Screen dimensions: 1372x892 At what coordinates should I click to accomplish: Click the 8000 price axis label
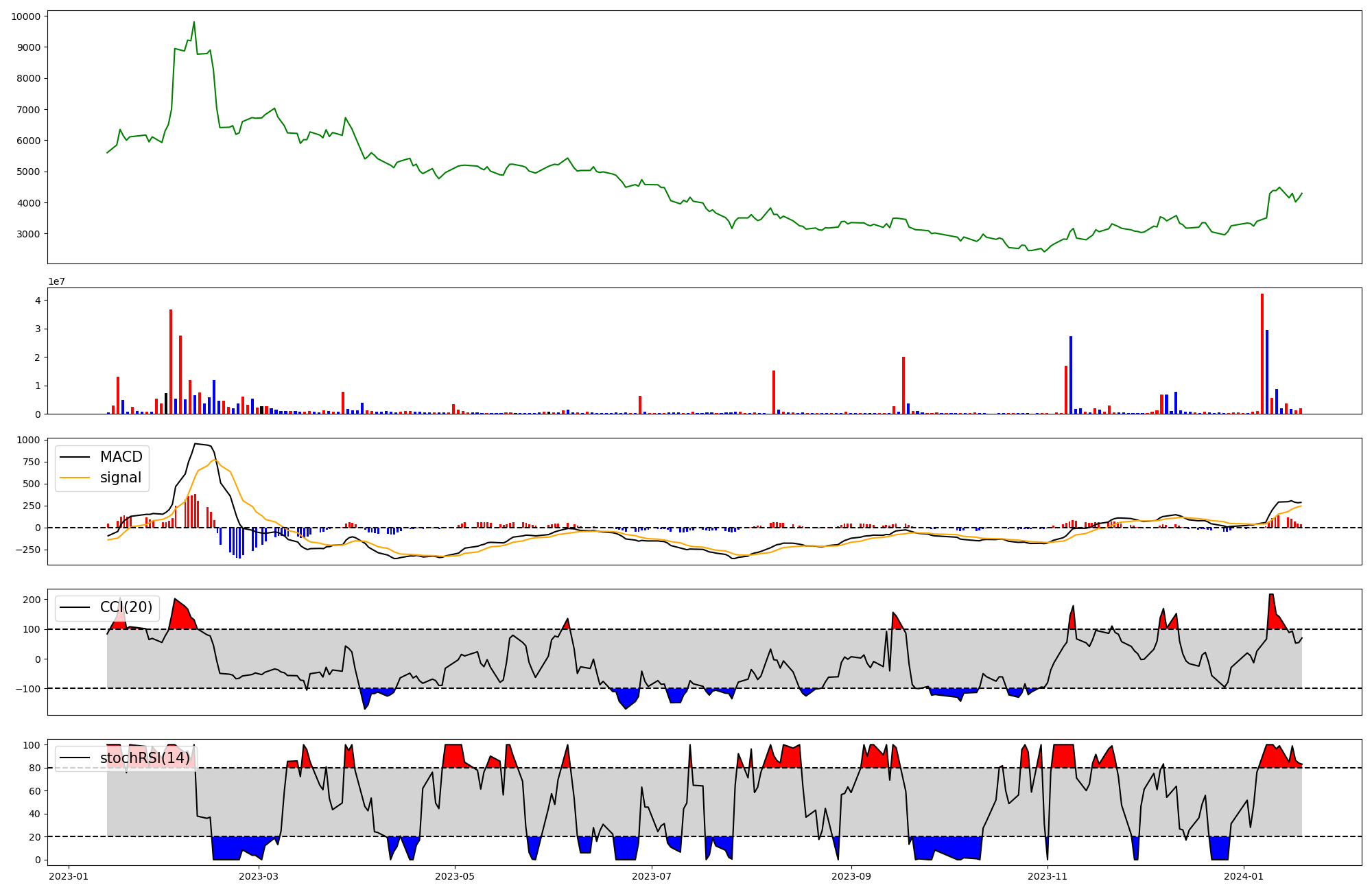(x=28, y=78)
